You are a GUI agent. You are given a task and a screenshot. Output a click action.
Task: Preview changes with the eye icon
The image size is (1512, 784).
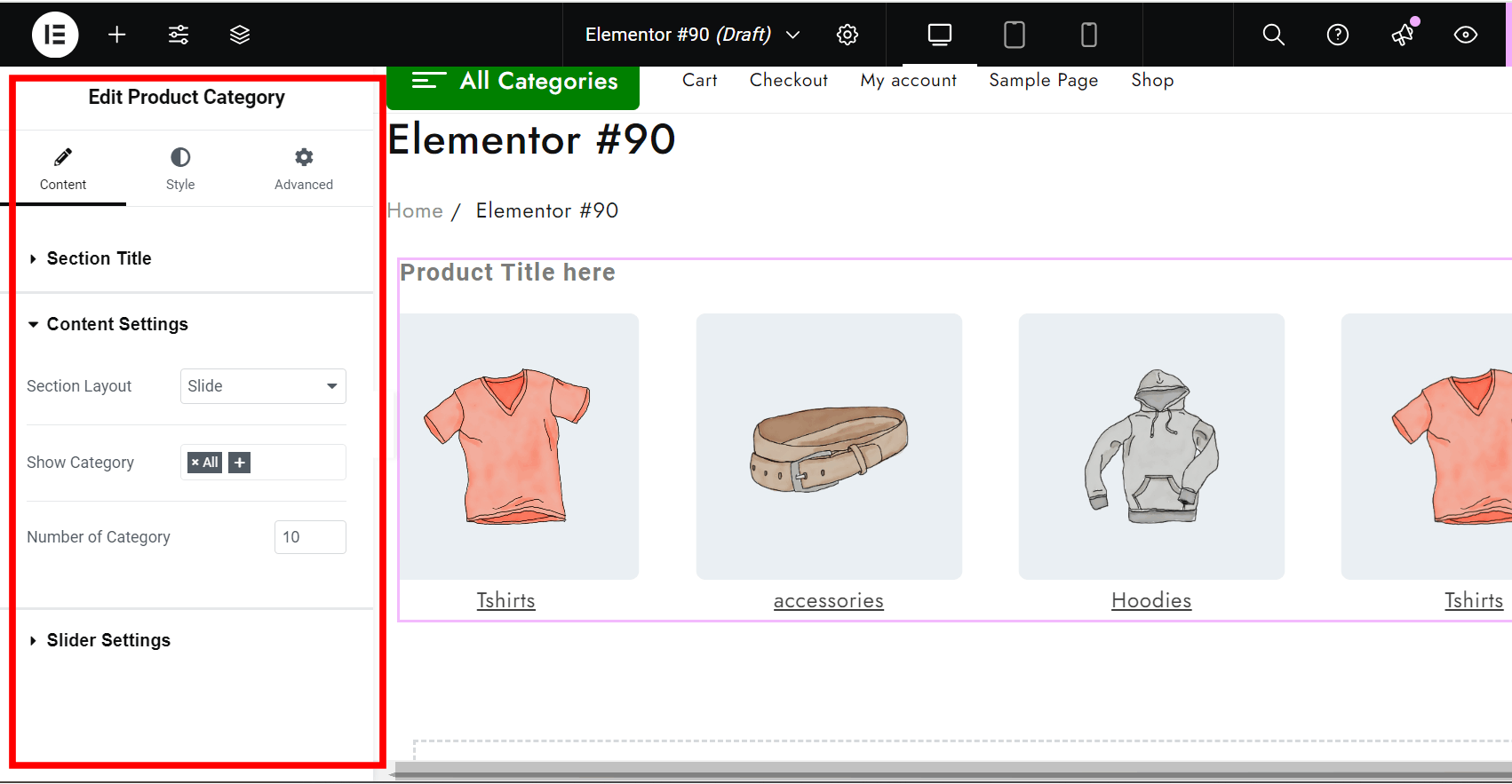(x=1465, y=35)
